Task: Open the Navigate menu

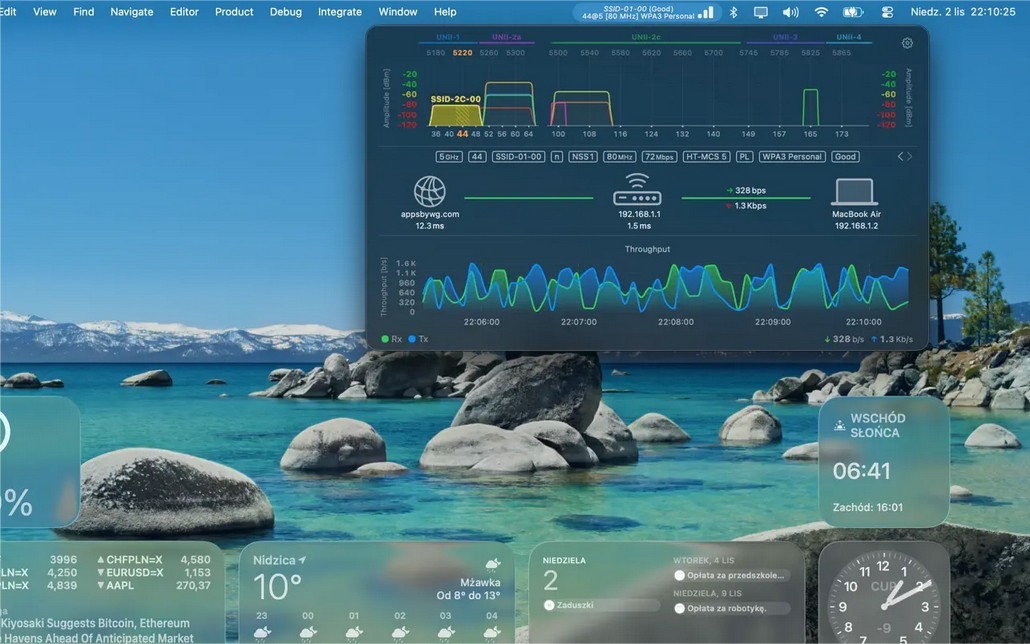Action: 131,12
